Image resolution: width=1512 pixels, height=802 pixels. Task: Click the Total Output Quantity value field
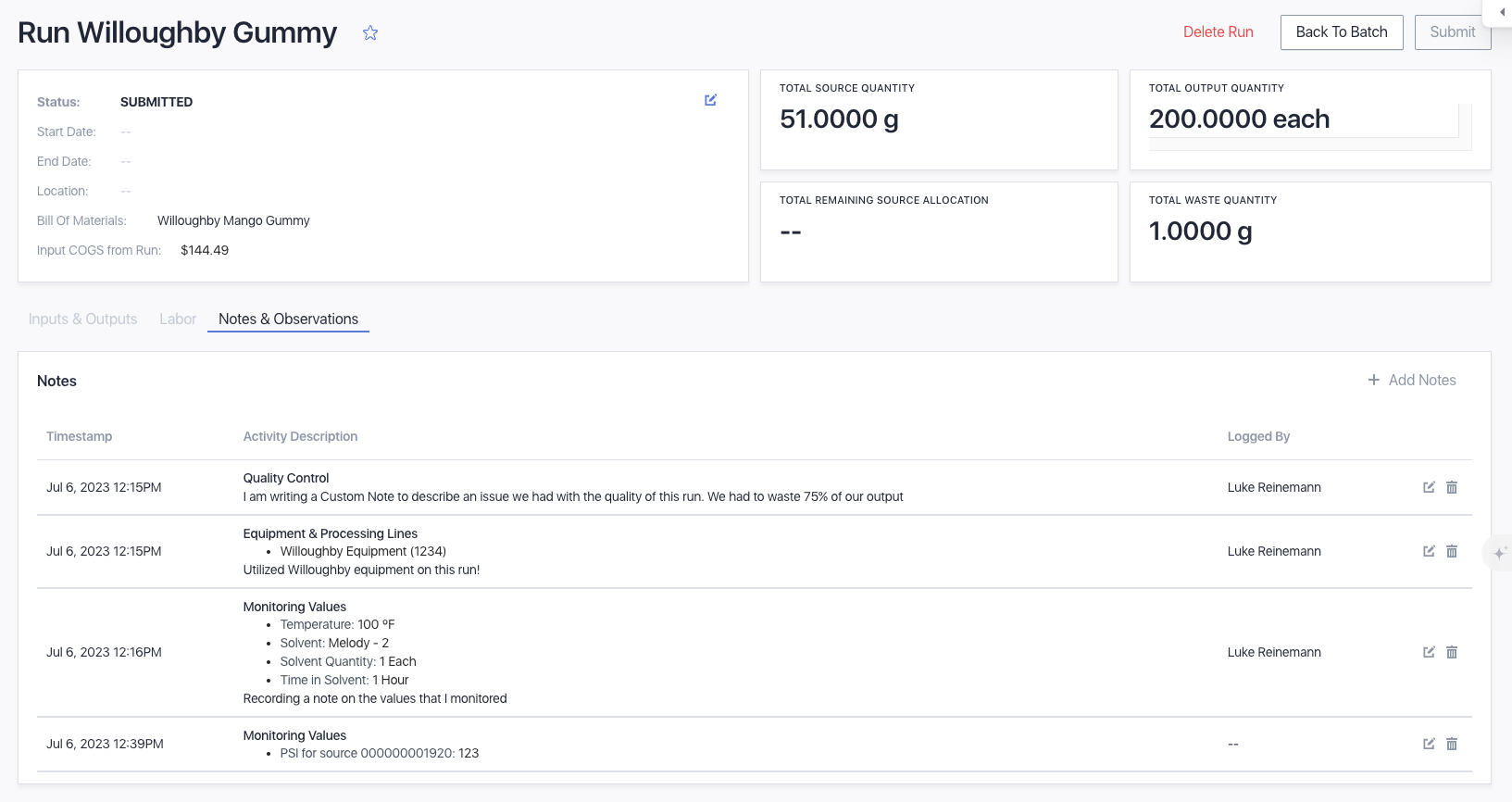coord(1302,119)
